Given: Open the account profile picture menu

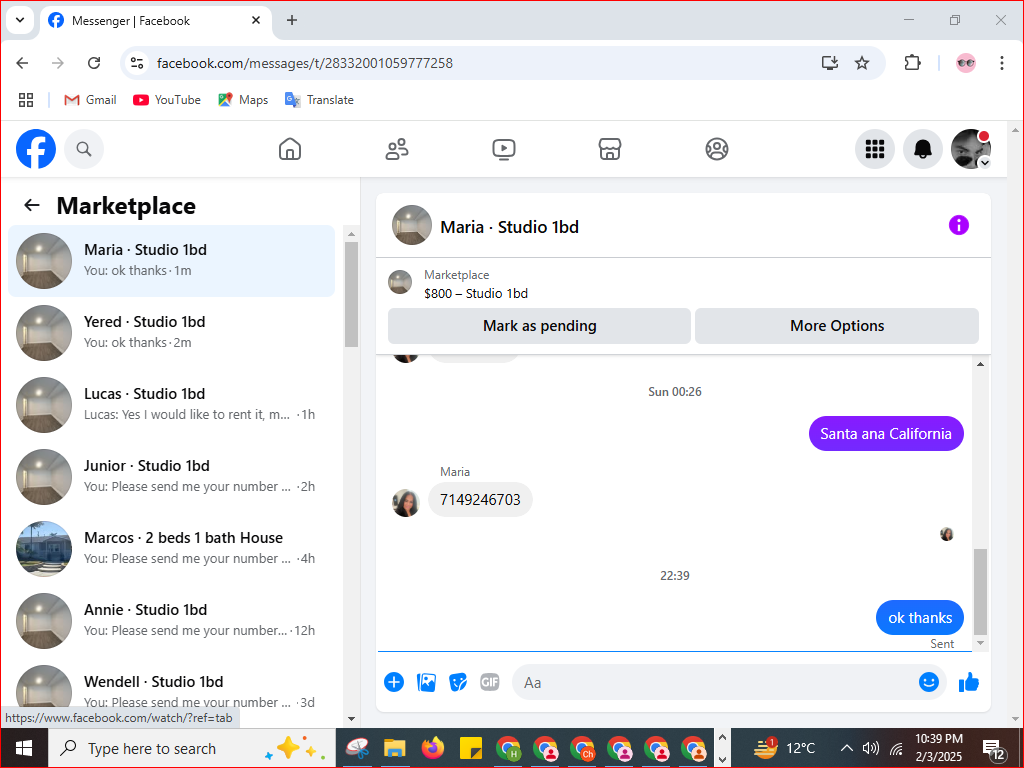Looking at the screenshot, I should (x=971, y=149).
